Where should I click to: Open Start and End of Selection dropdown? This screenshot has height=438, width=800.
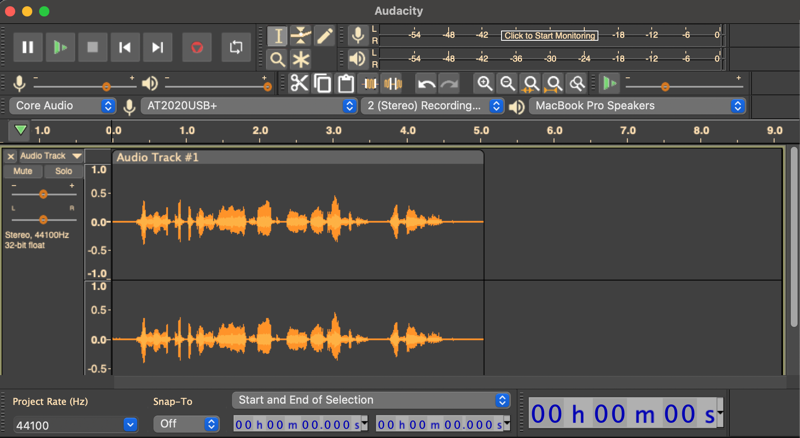(371, 400)
